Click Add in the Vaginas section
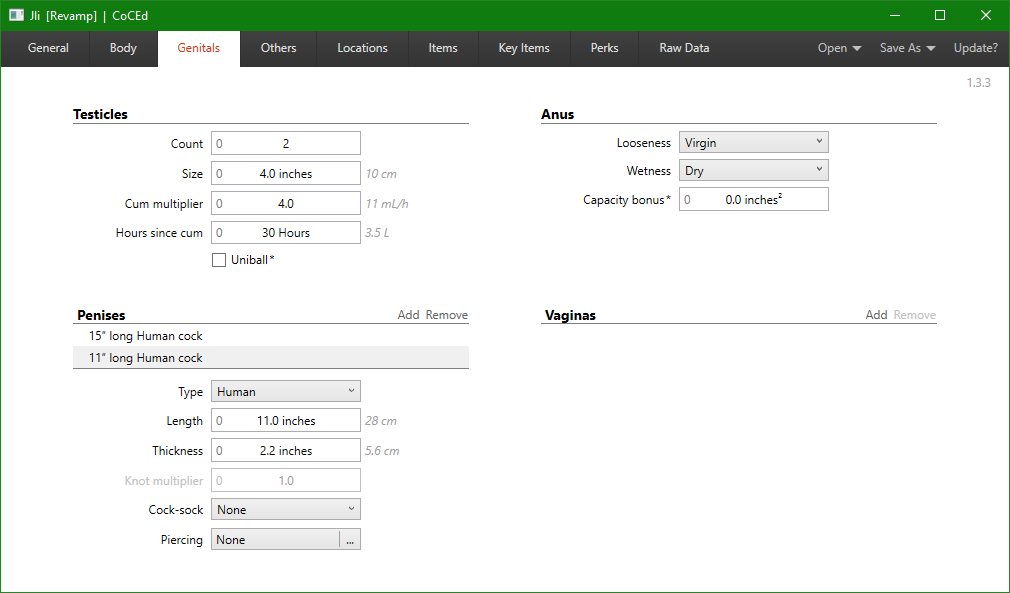The image size is (1010, 593). pyautogui.click(x=876, y=315)
